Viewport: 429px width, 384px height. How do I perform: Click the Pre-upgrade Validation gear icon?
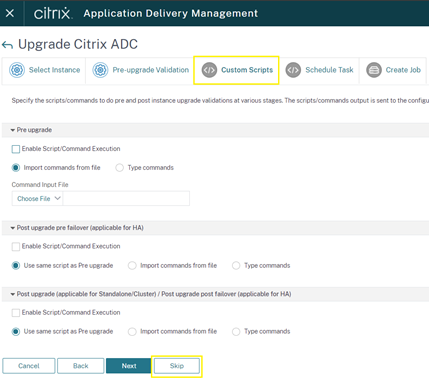click(x=100, y=70)
